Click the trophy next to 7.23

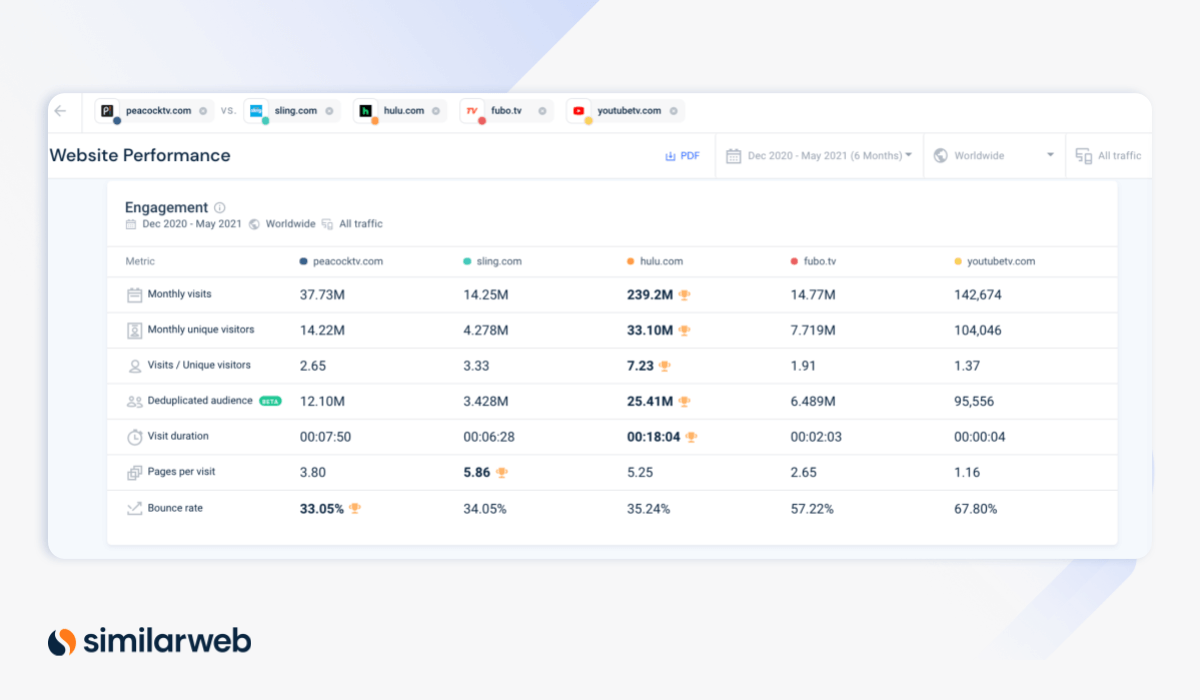pos(664,366)
